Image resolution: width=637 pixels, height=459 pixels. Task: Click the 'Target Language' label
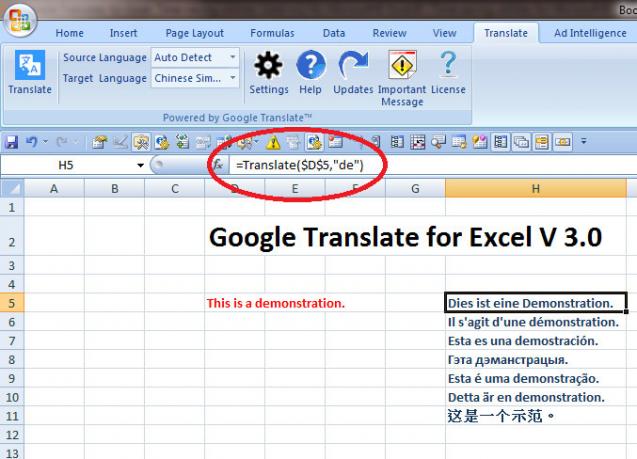tap(105, 78)
